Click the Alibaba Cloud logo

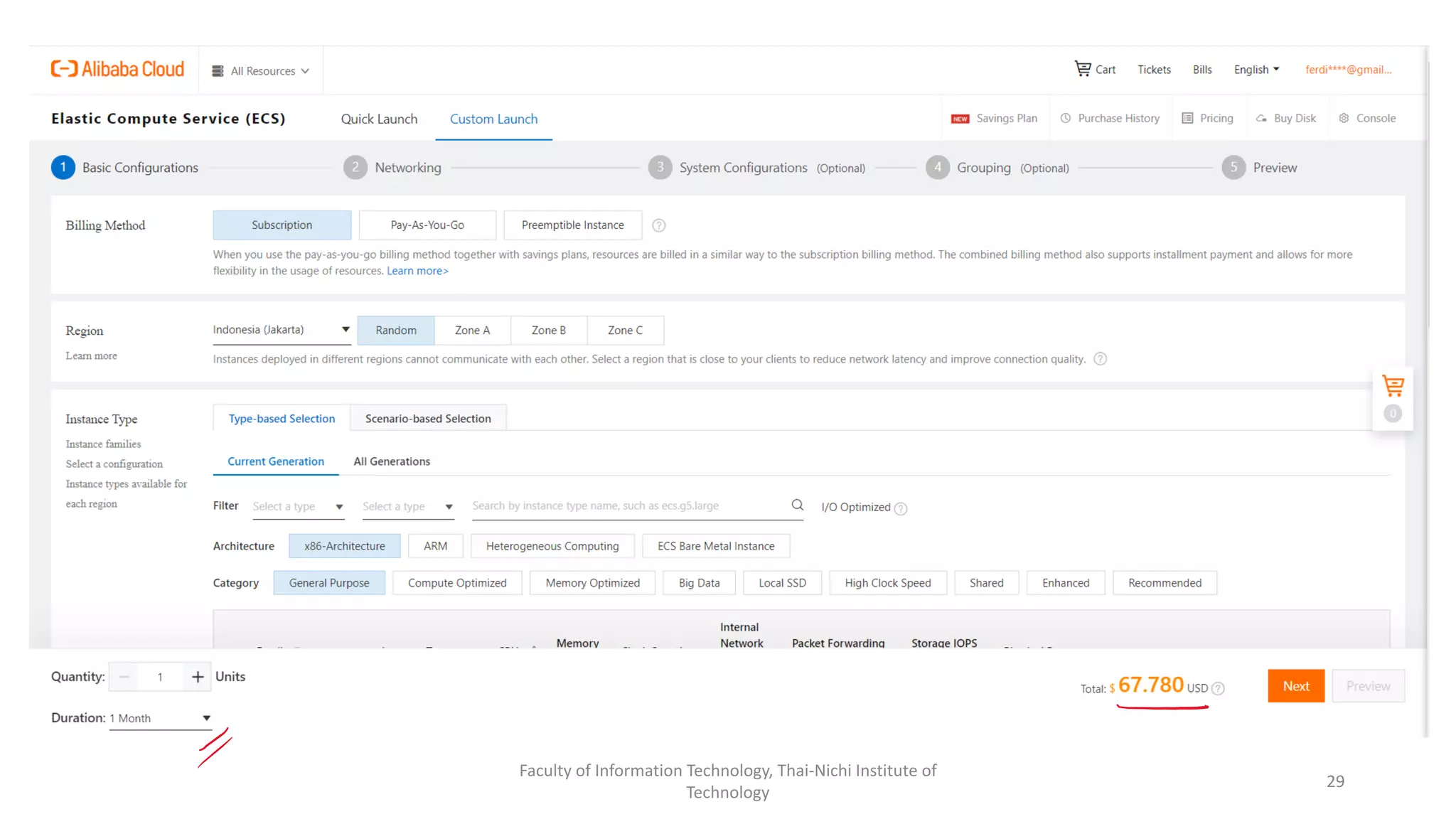(x=117, y=69)
